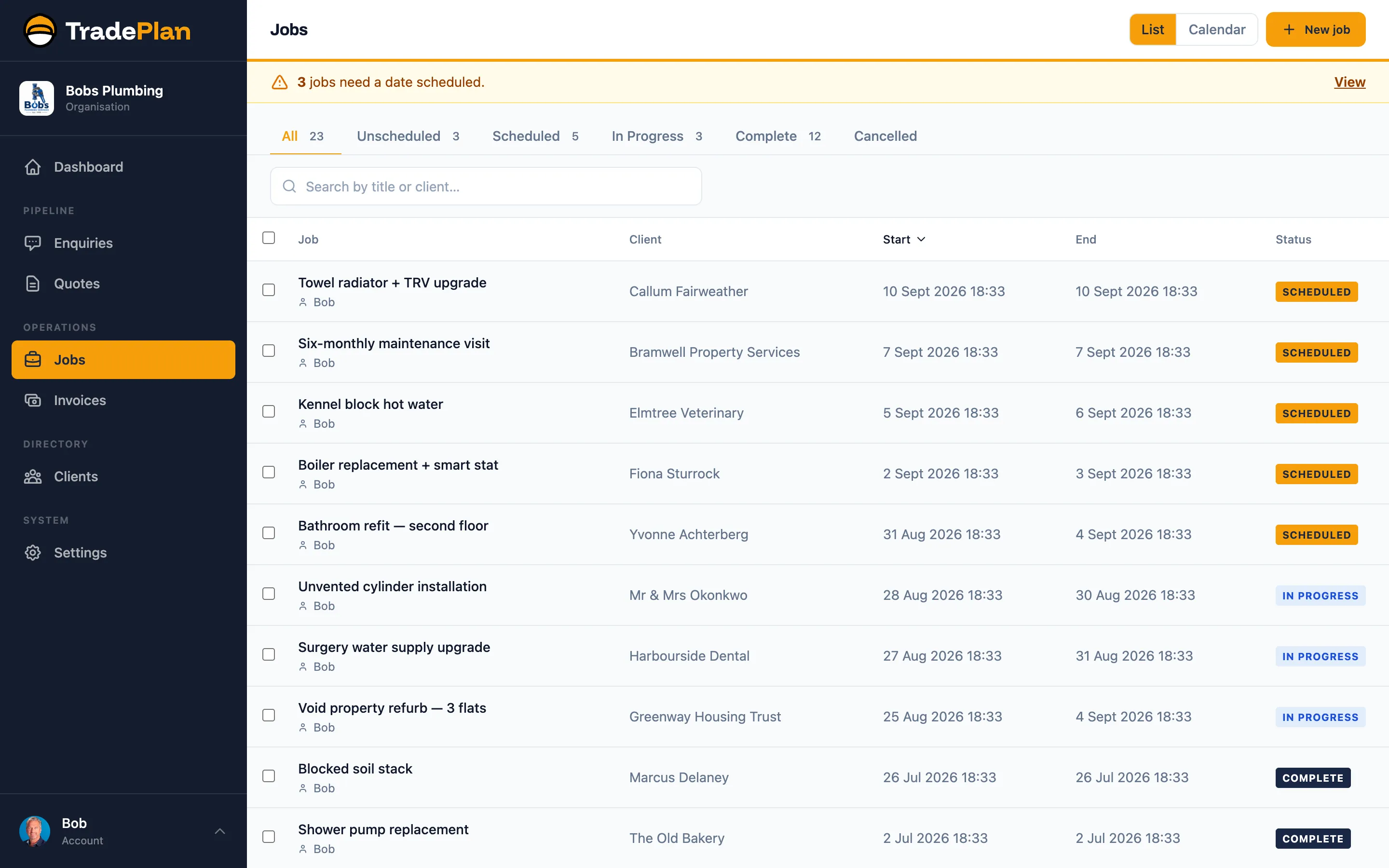Open the Cancelled tab
This screenshot has height=868, width=1389.
pyautogui.click(x=885, y=136)
